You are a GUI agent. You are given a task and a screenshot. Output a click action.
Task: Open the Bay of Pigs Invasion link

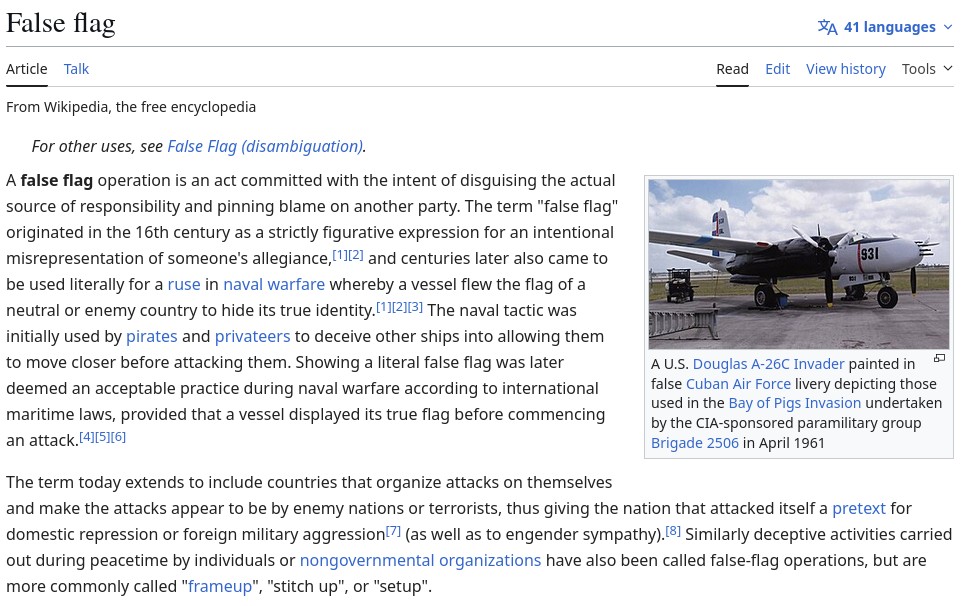point(794,403)
